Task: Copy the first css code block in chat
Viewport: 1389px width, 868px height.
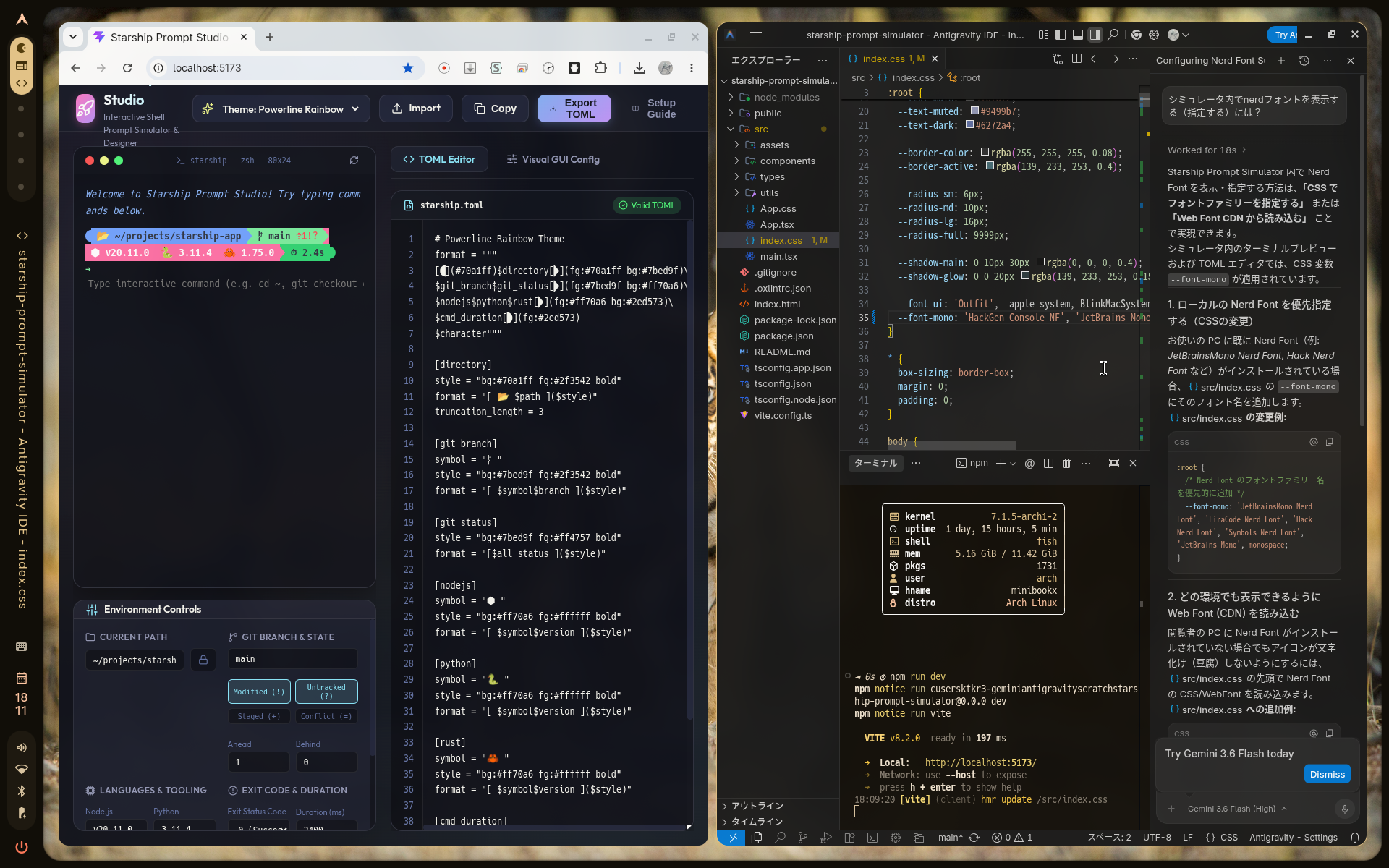Action: [1330, 442]
